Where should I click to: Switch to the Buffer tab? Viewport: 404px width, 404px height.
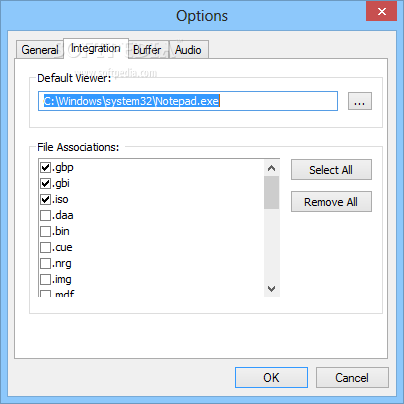point(147,50)
